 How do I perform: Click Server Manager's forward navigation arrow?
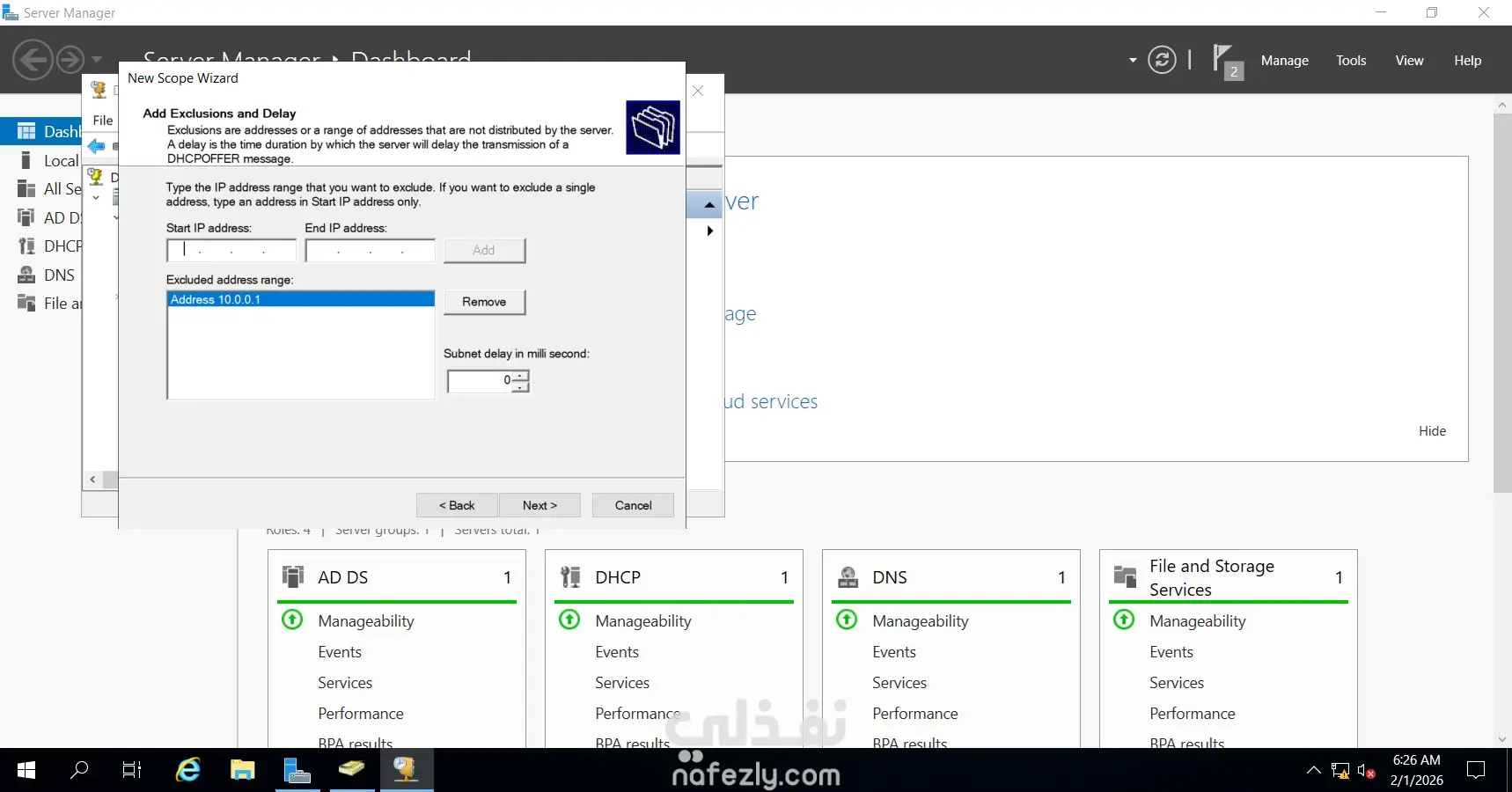70,60
